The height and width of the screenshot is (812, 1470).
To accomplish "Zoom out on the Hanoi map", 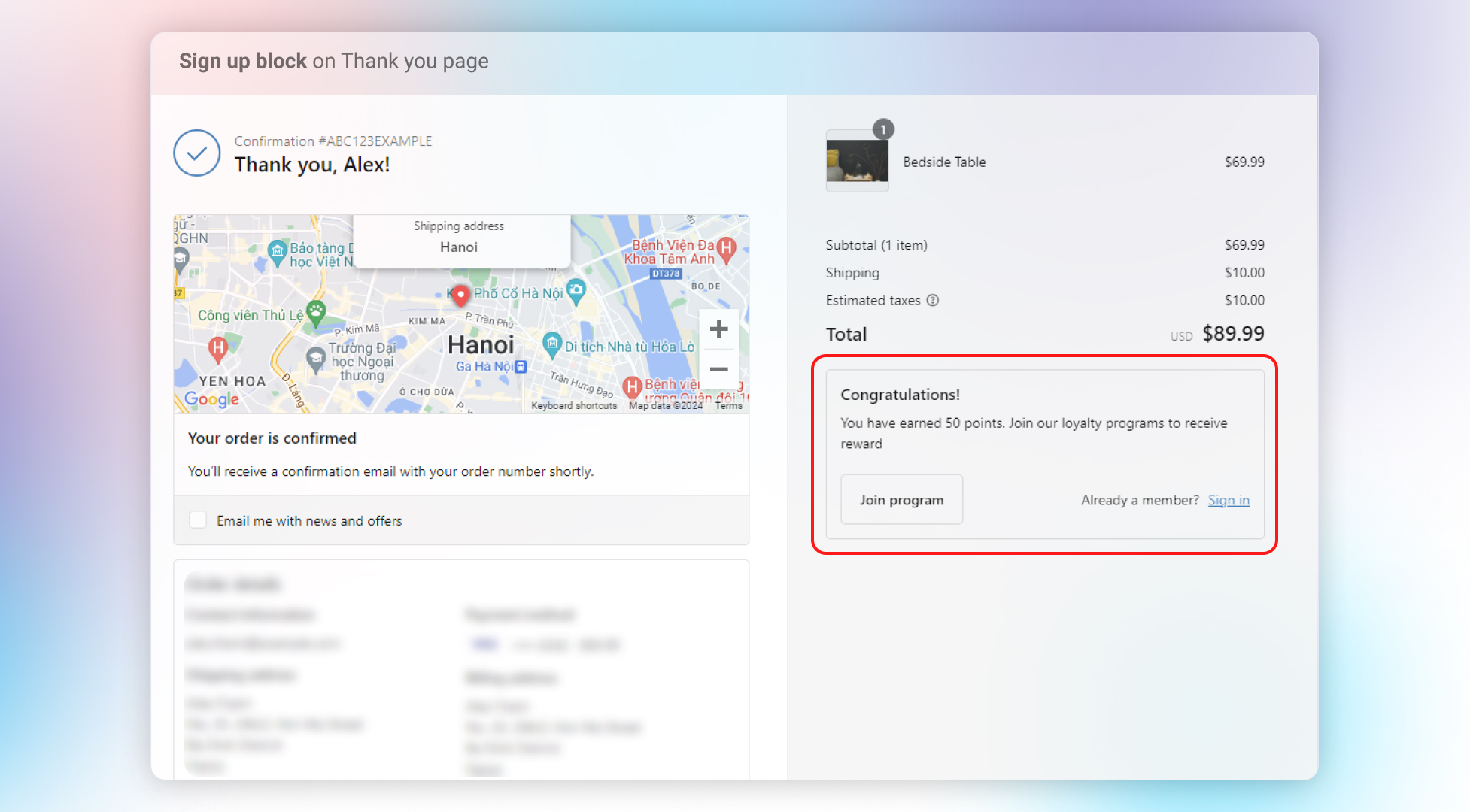I will coord(718,369).
